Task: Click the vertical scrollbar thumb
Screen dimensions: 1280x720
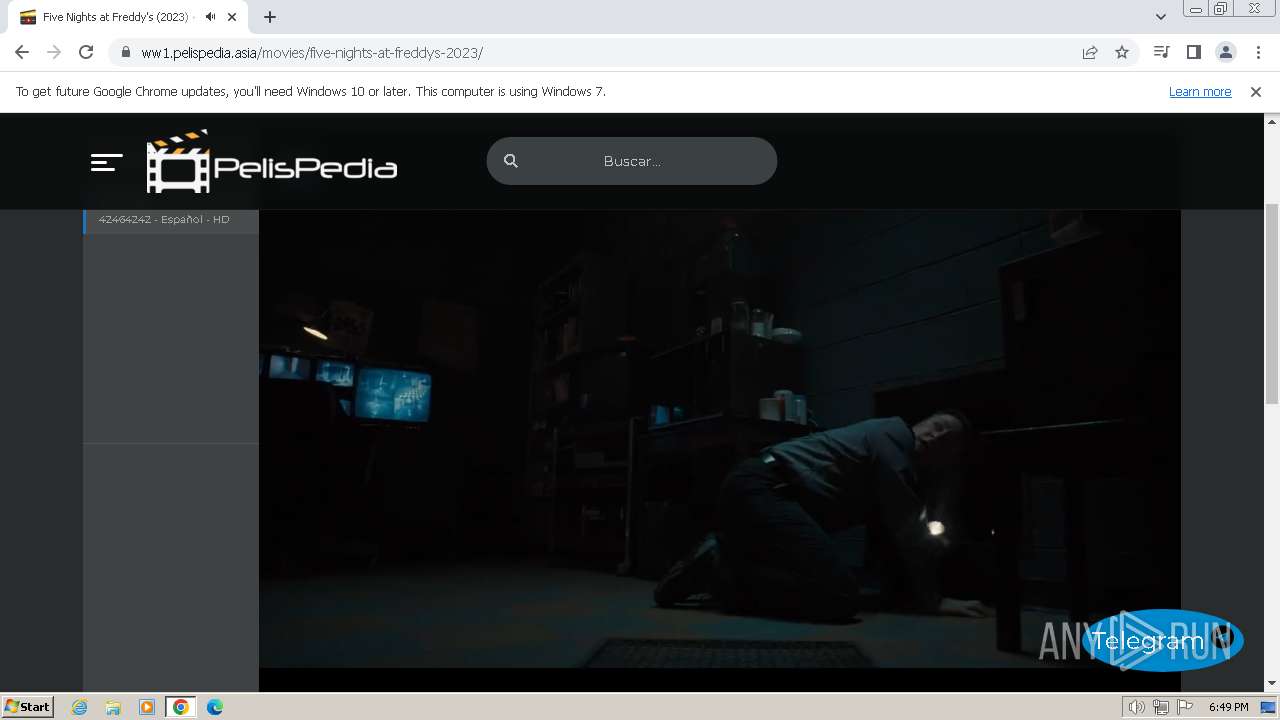Action: pyautogui.click(x=1272, y=303)
